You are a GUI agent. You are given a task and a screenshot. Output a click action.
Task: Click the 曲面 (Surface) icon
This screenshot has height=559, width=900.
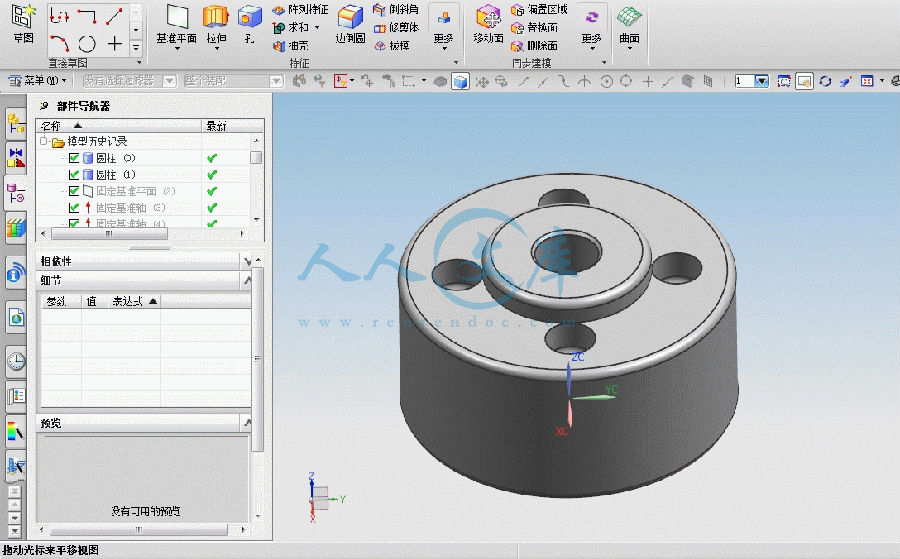pyautogui.click(x=630, y=17)
